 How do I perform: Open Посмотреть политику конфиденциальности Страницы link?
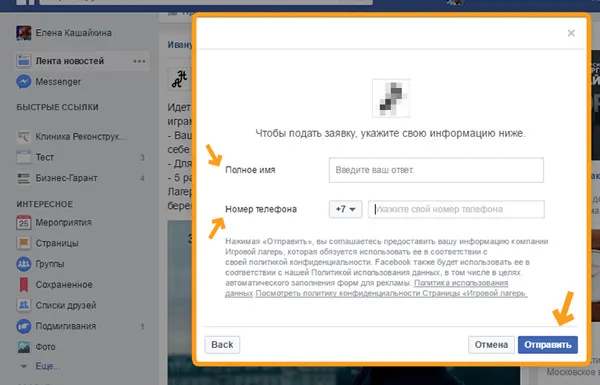click(391, 294)
